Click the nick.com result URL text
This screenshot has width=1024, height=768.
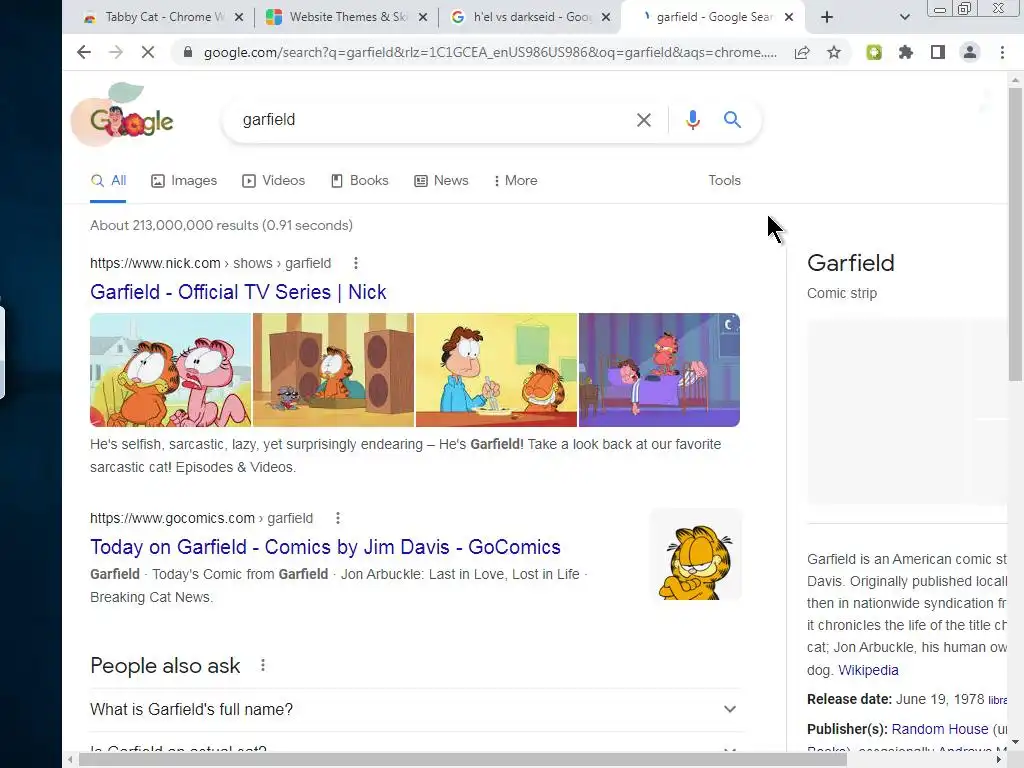(210, 263)
